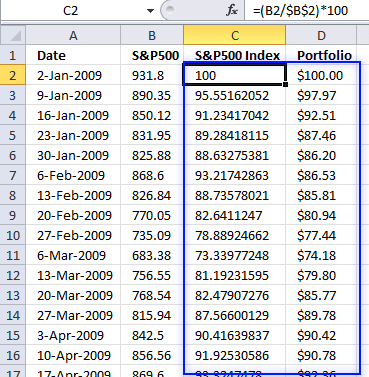Select cell with 842.5
Viewport: 369px width, 377px height.
pos(152,335)
